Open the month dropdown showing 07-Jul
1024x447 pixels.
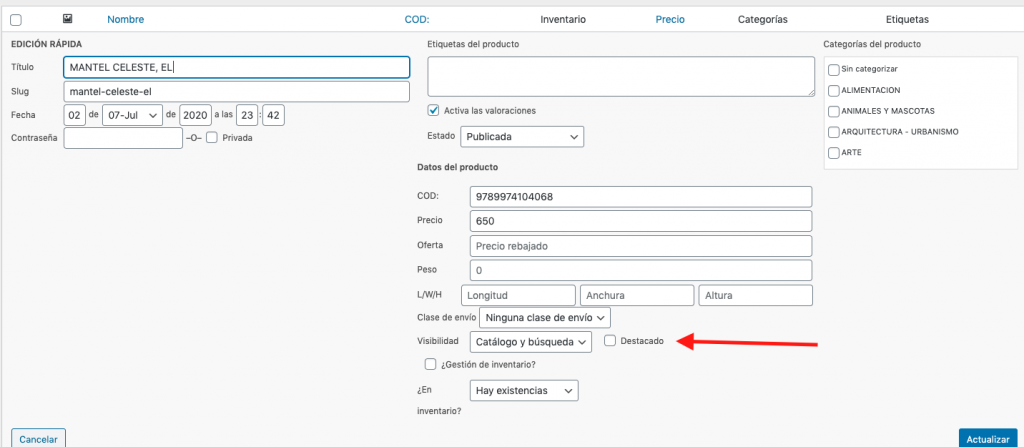click(x=133, y=115)
